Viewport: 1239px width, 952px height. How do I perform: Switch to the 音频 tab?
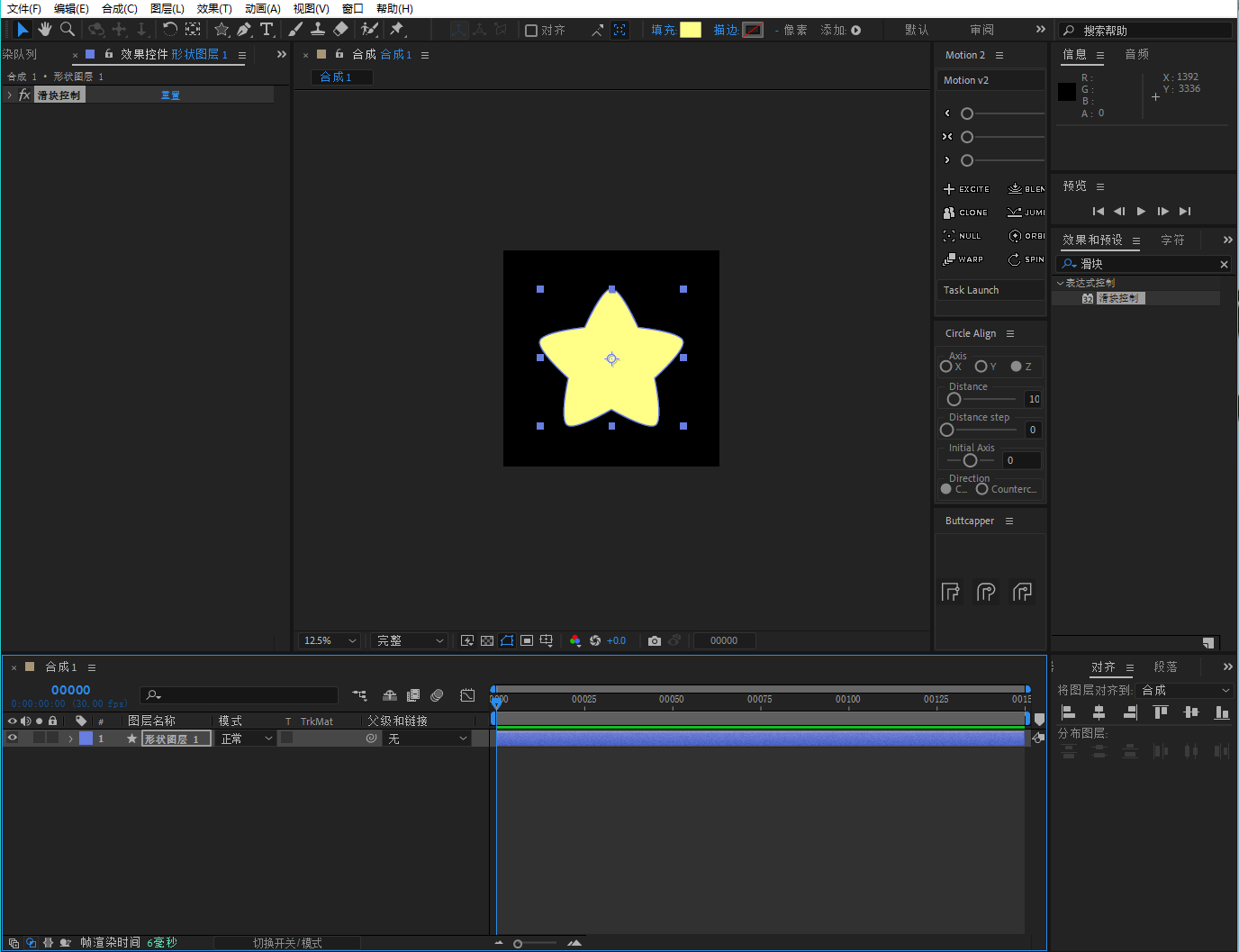1137,54
